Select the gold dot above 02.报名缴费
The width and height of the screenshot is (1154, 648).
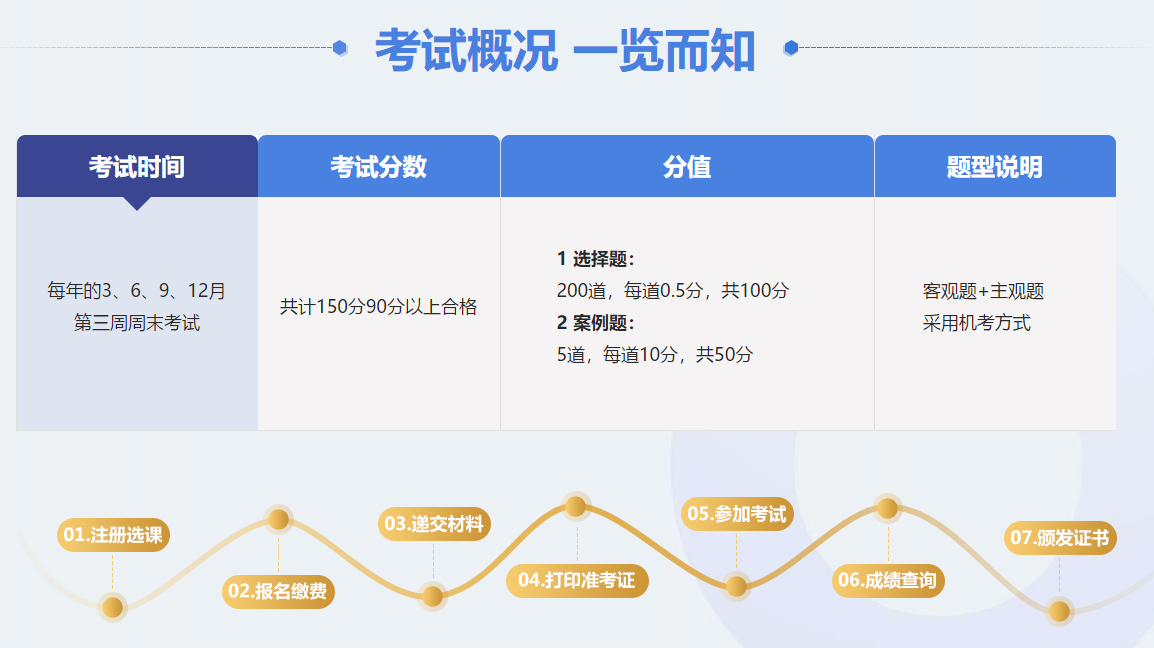pos(279,519)
